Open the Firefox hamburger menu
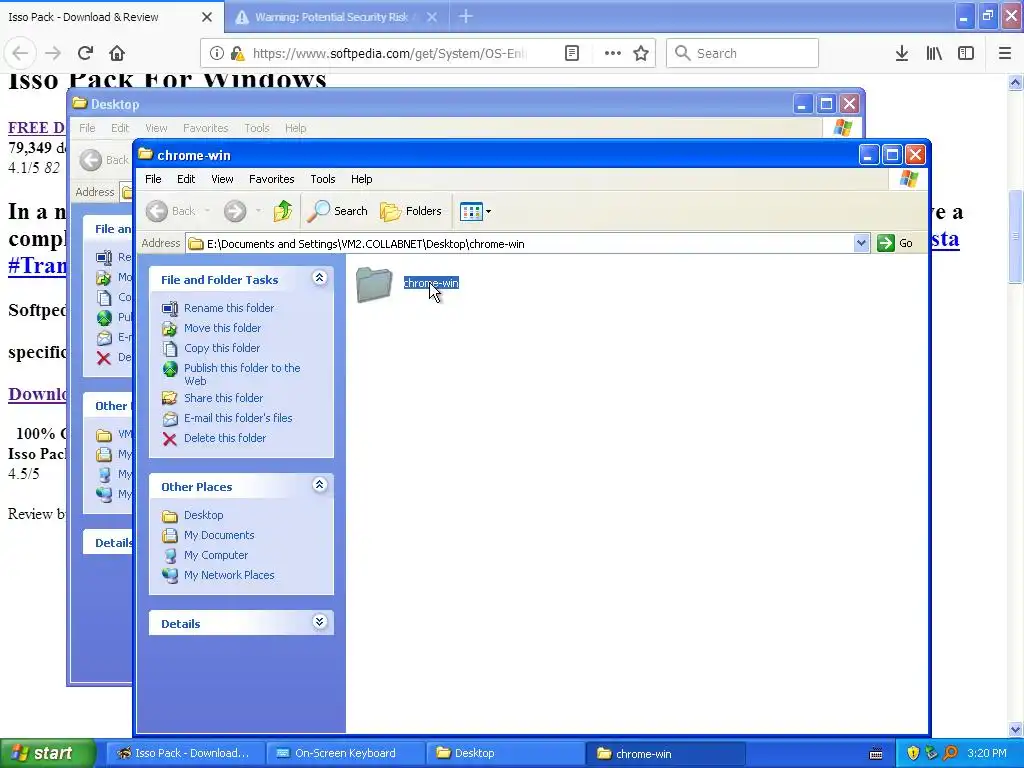This screenshot has height=768, width=1024. point(1005,53)
